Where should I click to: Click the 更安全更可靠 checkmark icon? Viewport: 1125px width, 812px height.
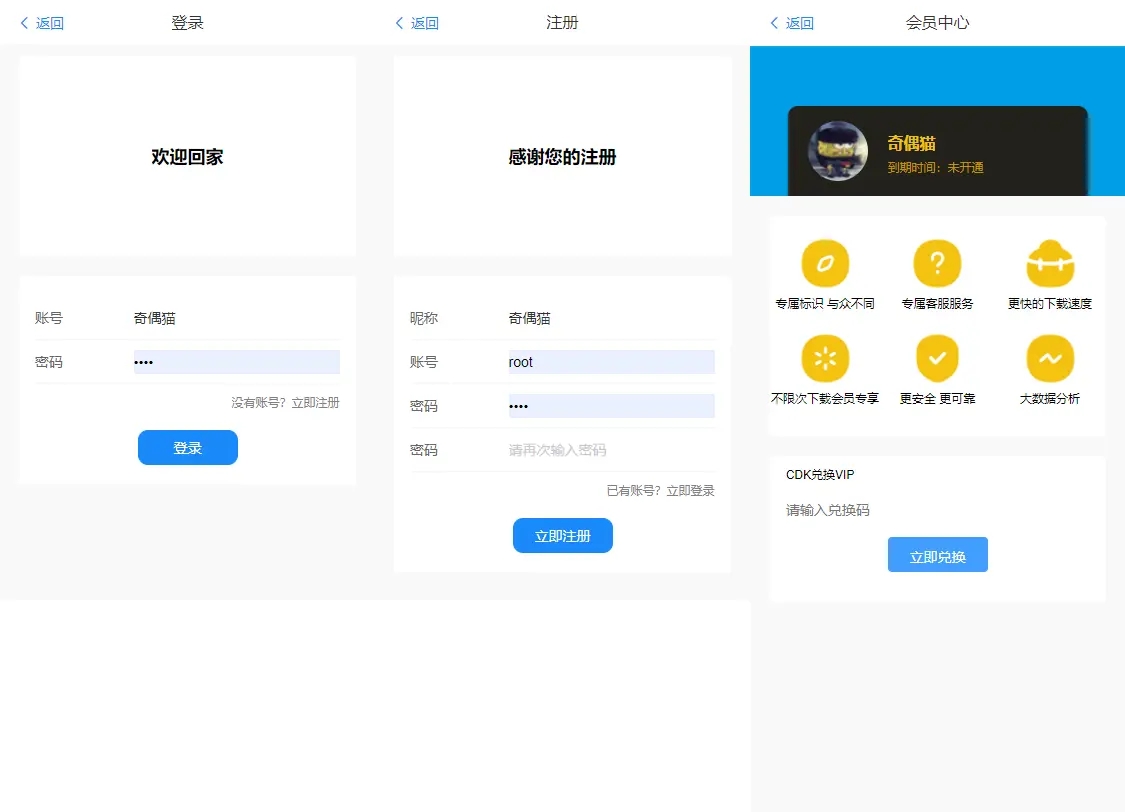(937, 360)
